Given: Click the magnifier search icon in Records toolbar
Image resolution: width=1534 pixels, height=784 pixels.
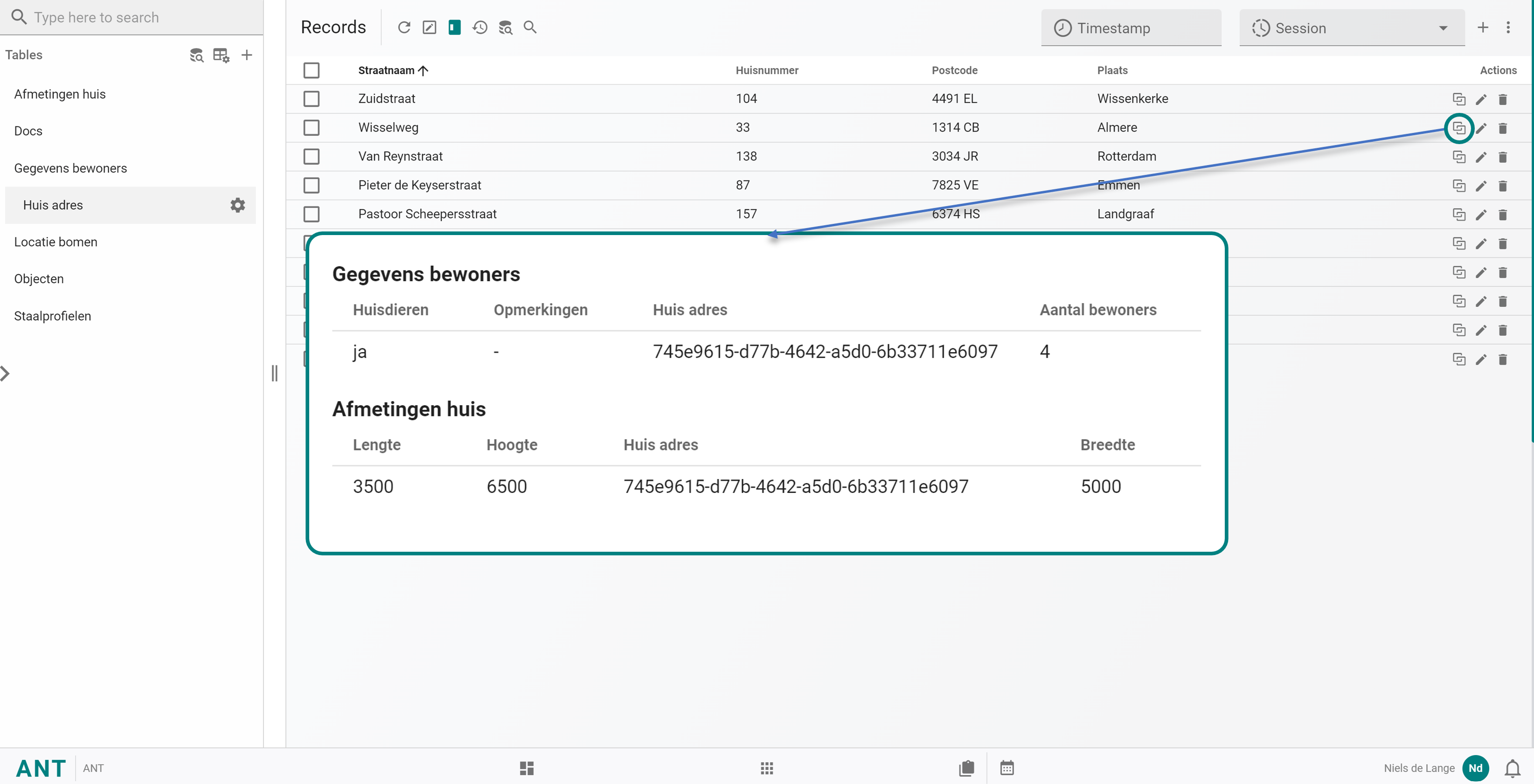Looking at the screenshot, I should (529, 28).
